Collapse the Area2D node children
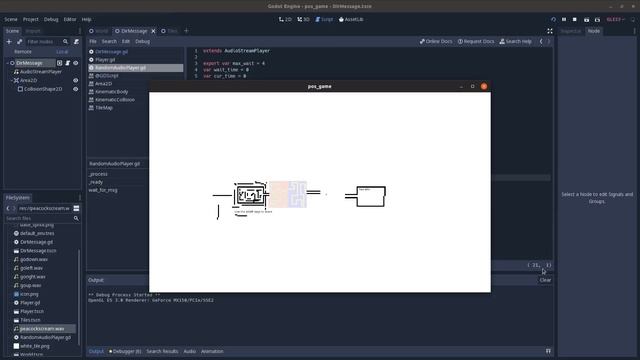 coord(11,80)
